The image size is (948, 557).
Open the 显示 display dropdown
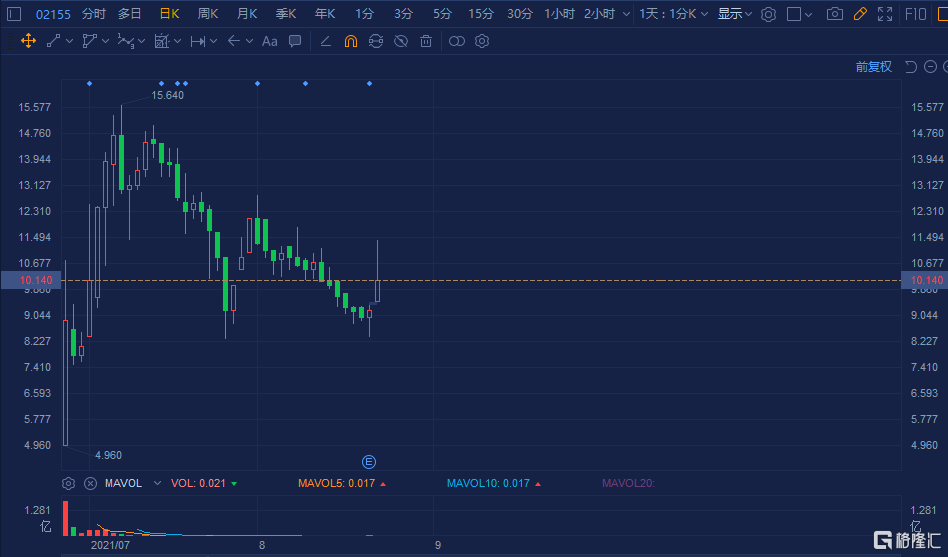[735, 14]
